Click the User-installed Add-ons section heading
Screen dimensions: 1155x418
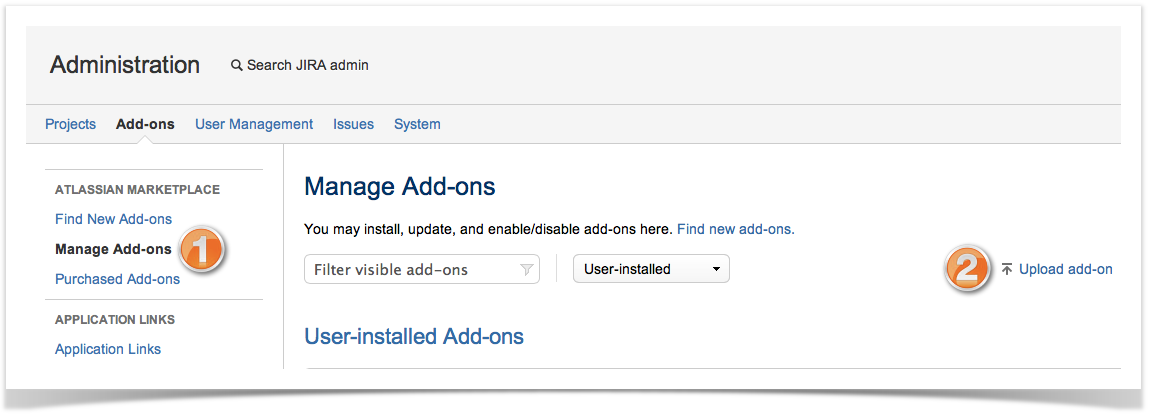pos(413,336)
